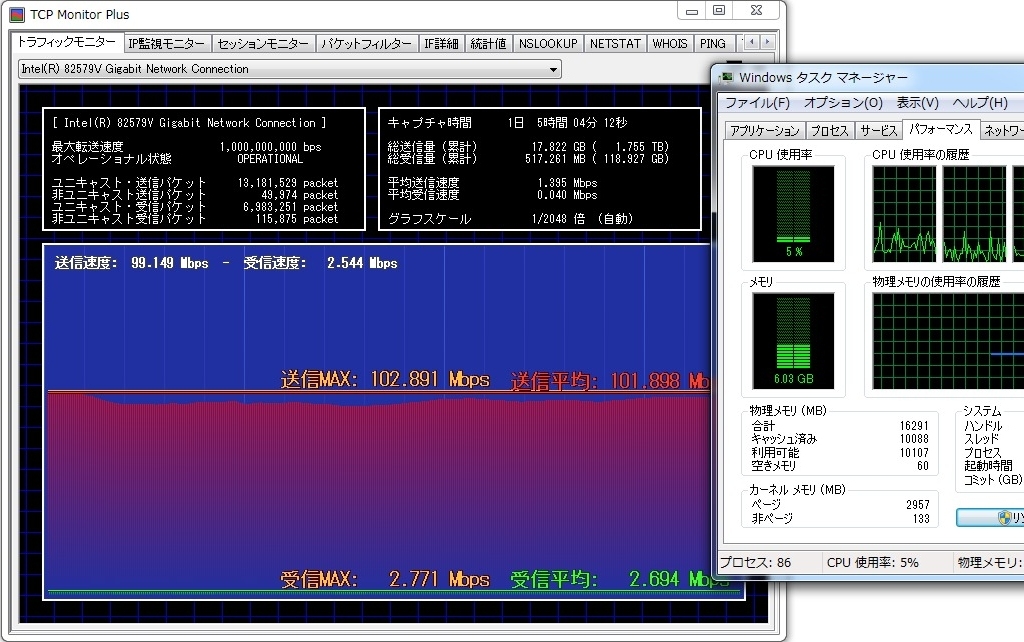Click the kernel ページ 2957 value

pos(918,505)
